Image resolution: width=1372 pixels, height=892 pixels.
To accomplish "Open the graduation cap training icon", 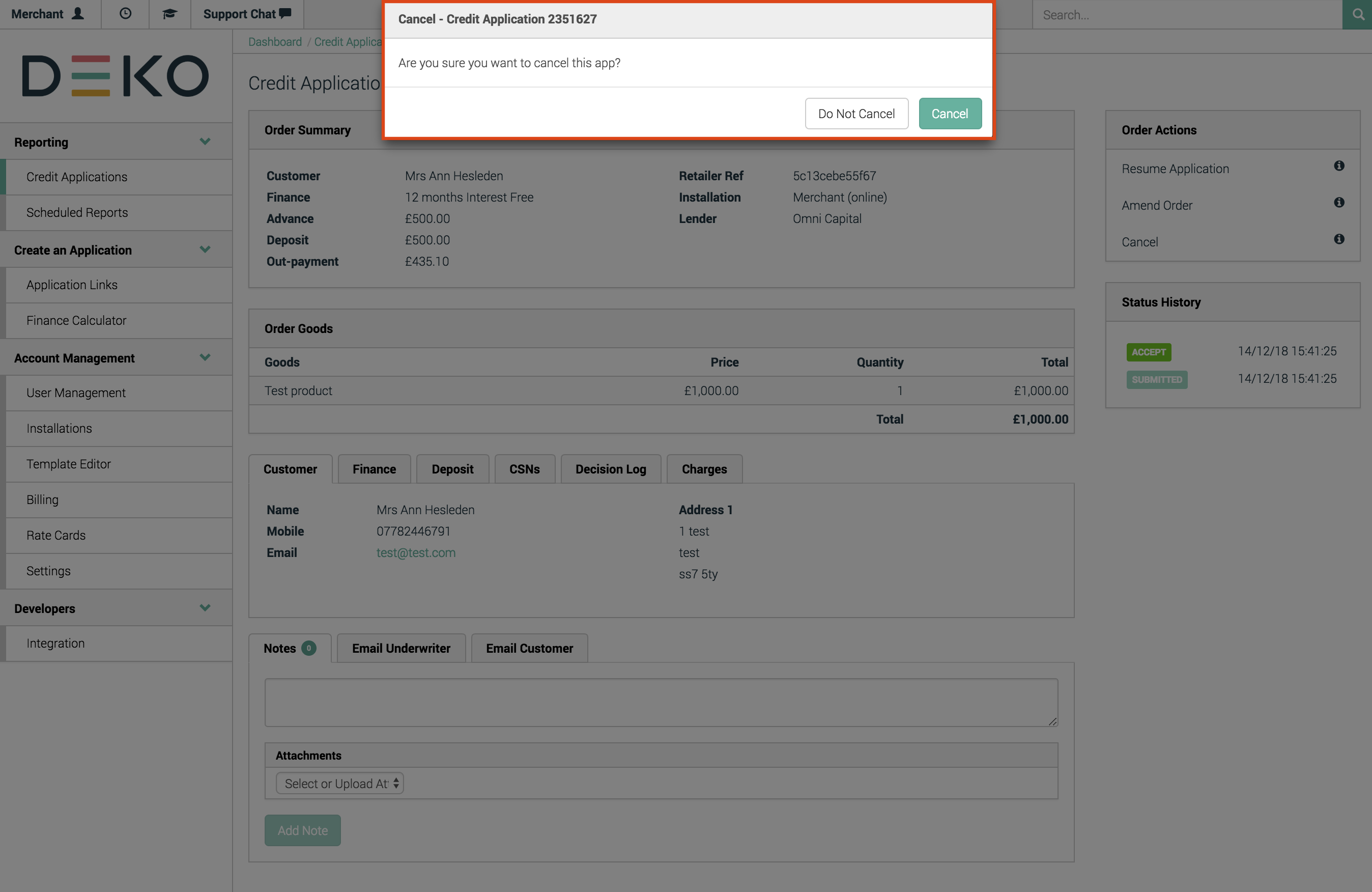I will point(169,14).
